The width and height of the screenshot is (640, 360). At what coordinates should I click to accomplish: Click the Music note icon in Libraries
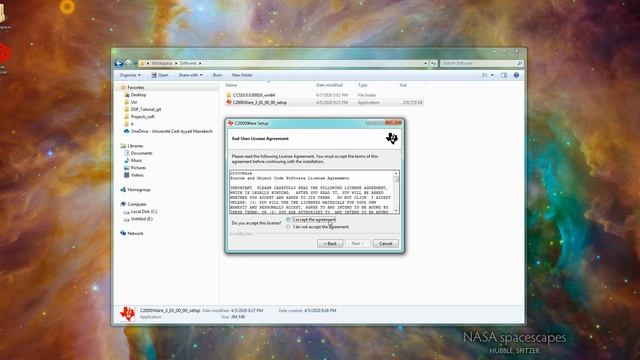[127, 160]
